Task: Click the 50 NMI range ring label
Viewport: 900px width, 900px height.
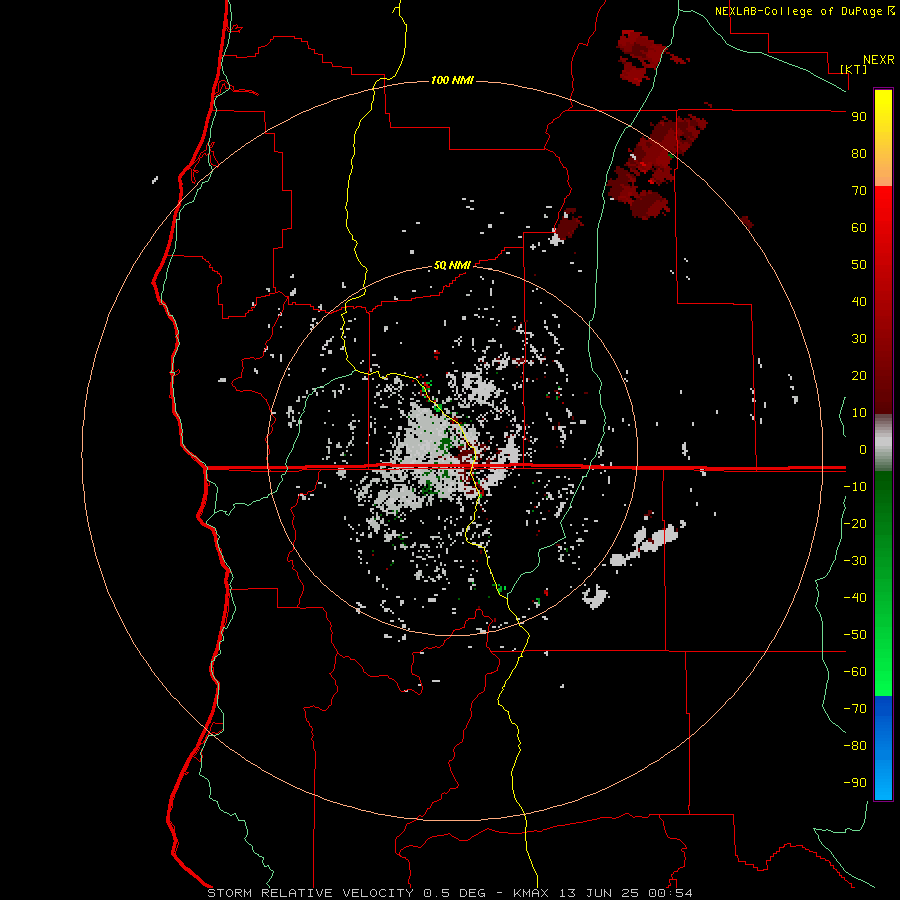Action: [452, 265]
